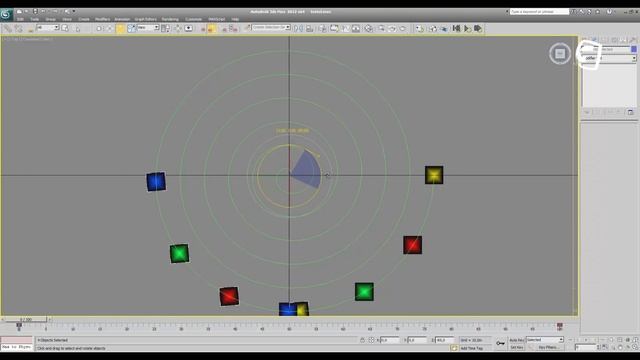Click the Render Production button
Viewport: 640px width, 360px height.
coord(403,29)
